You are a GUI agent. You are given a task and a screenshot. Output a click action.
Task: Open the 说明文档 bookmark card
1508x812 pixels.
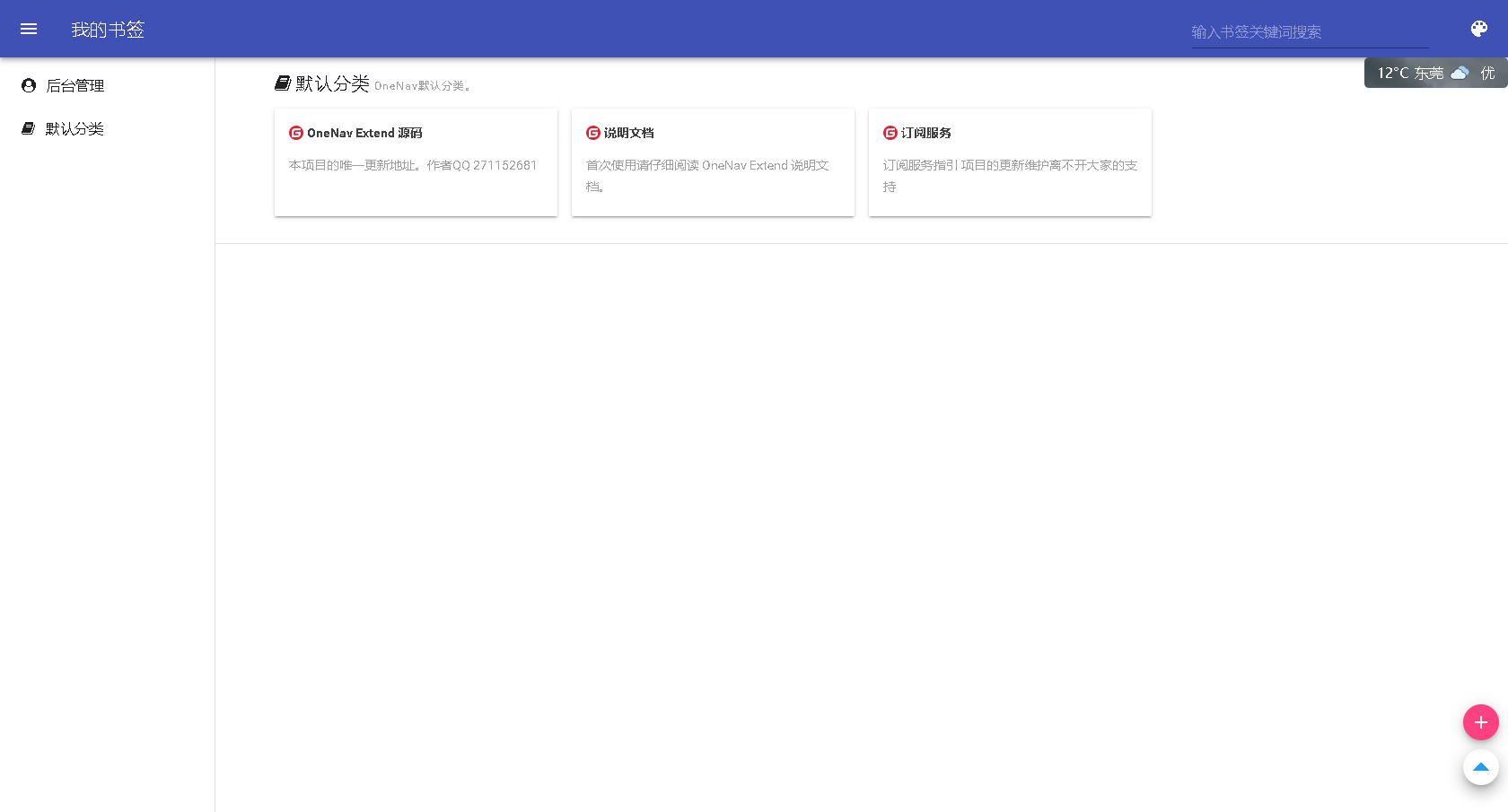coord(713,162)
